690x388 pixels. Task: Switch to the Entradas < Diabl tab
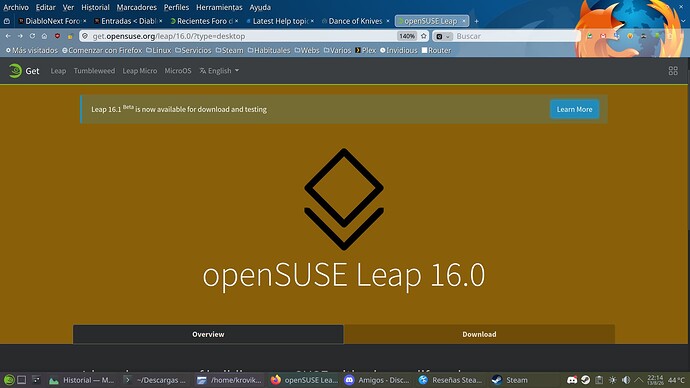(128, 21)
